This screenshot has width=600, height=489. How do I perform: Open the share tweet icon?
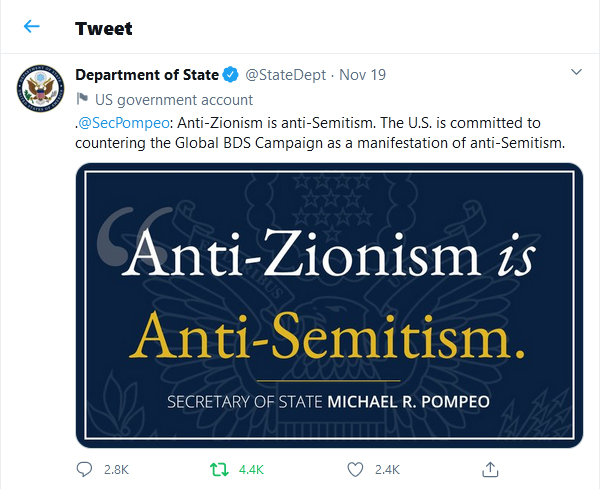tap(490, 468)
